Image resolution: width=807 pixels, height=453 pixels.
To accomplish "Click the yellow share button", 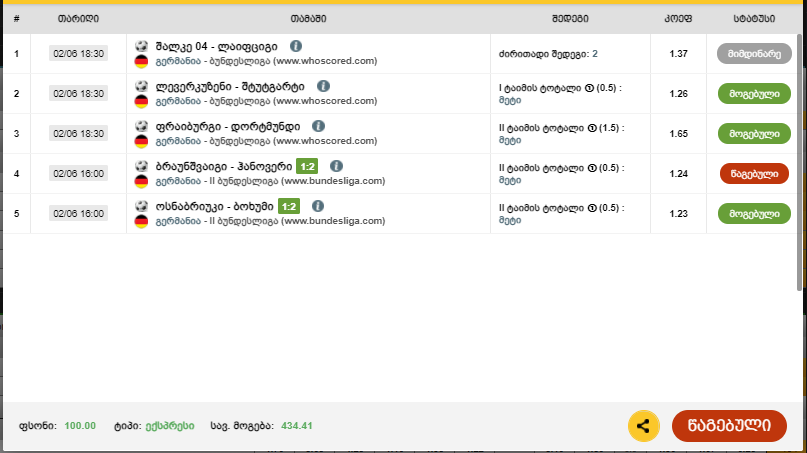I will coord(643,426).
